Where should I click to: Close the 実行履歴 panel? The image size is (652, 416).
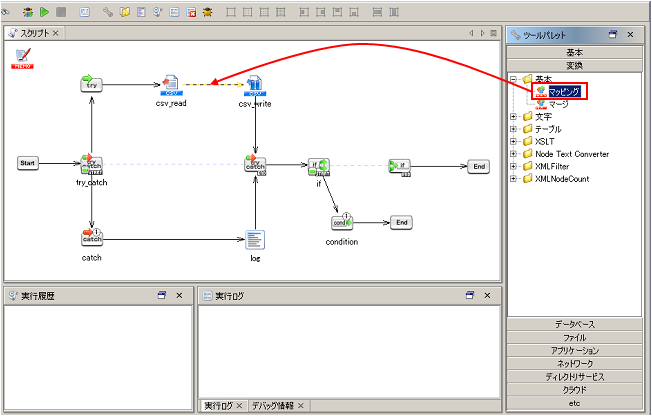pyautogui.click(x=179, y=296)
